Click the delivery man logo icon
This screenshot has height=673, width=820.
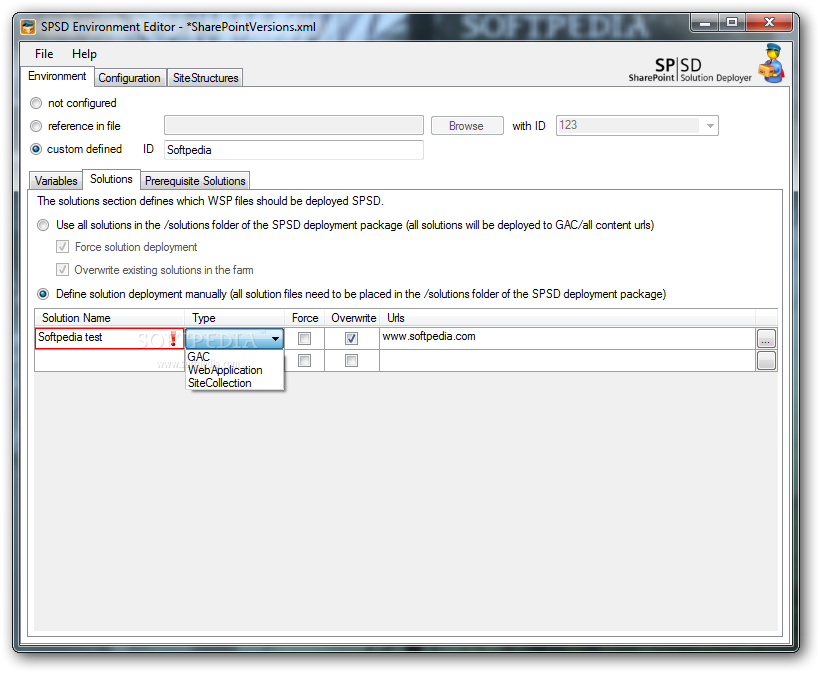click(x=772, y=63)
